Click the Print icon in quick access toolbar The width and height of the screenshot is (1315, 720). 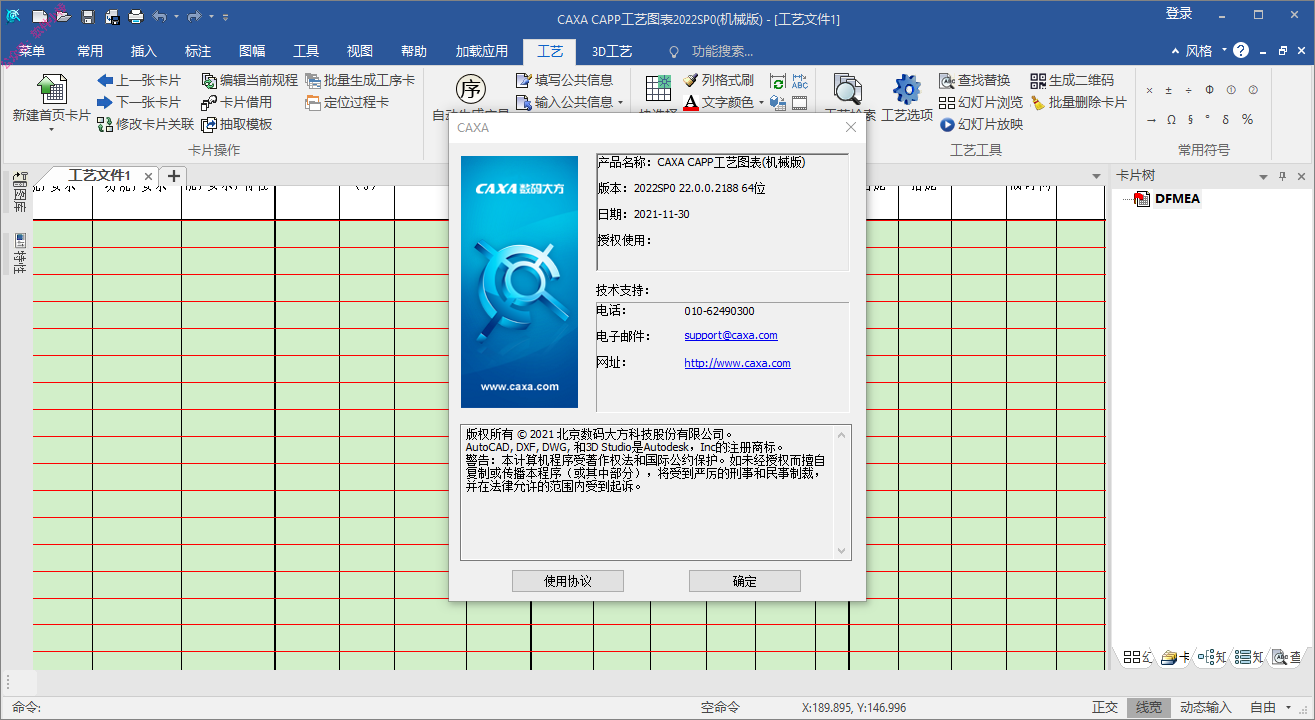click(136, 16)
